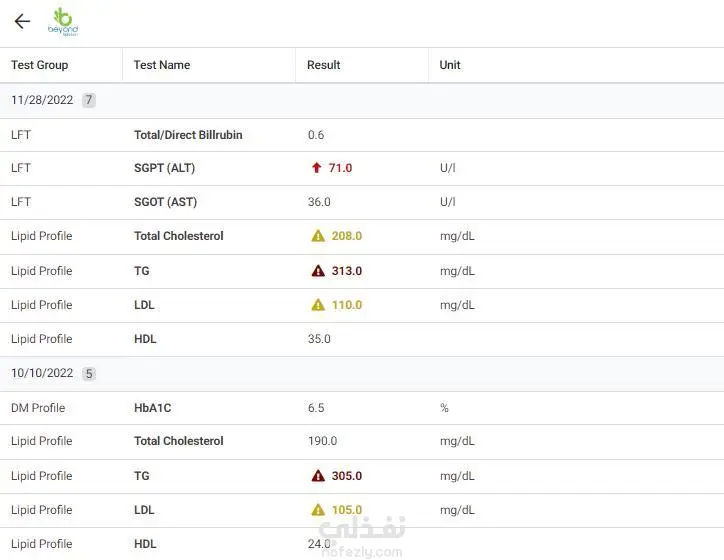Click the 71.0 ALT result value
Viewport: 724px width, 560px height.
340,168
